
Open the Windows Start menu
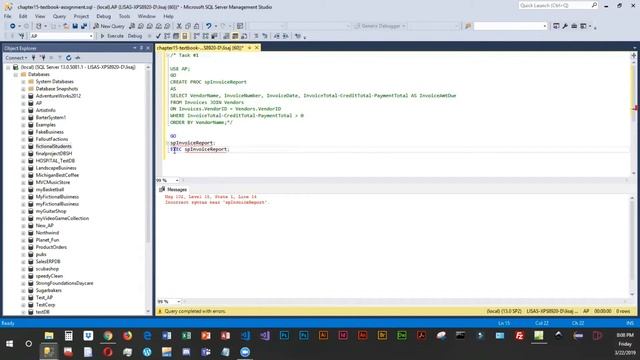click(9, 344)
